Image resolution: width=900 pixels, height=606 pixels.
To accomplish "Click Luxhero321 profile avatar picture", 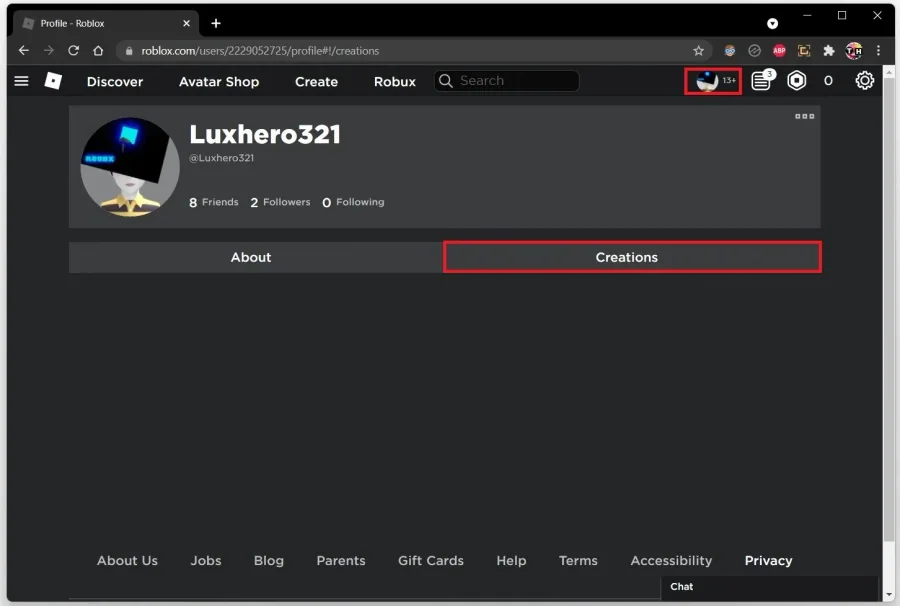I will tap(130, 167).
